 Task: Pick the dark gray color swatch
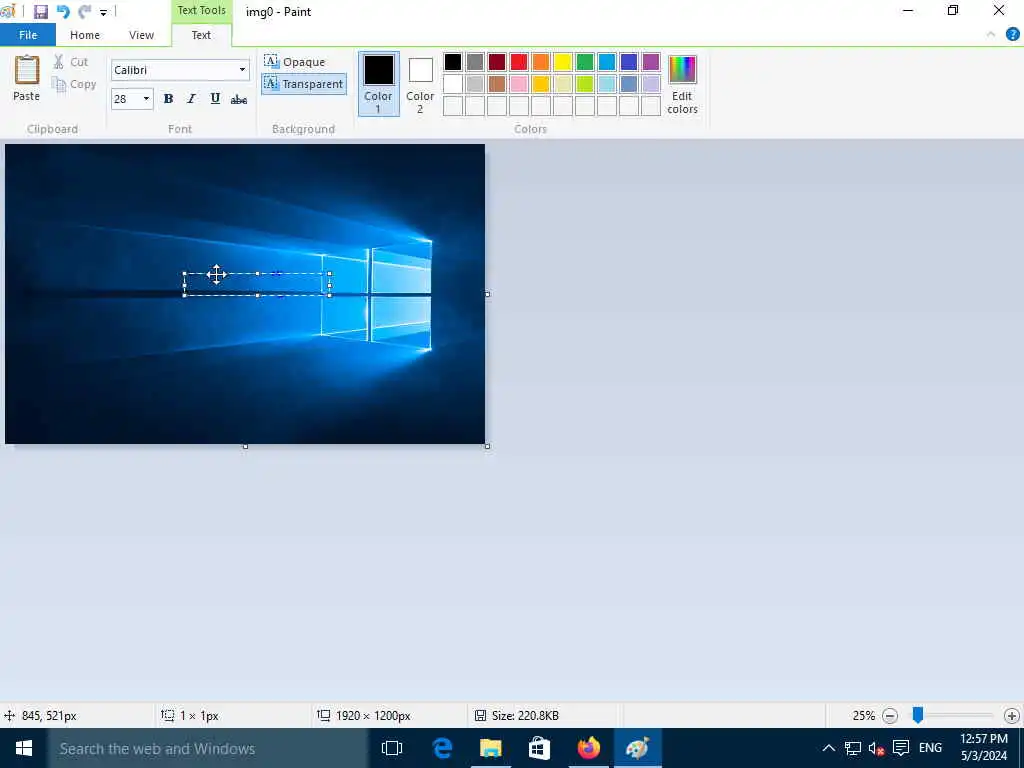click(x=475, y=62)
